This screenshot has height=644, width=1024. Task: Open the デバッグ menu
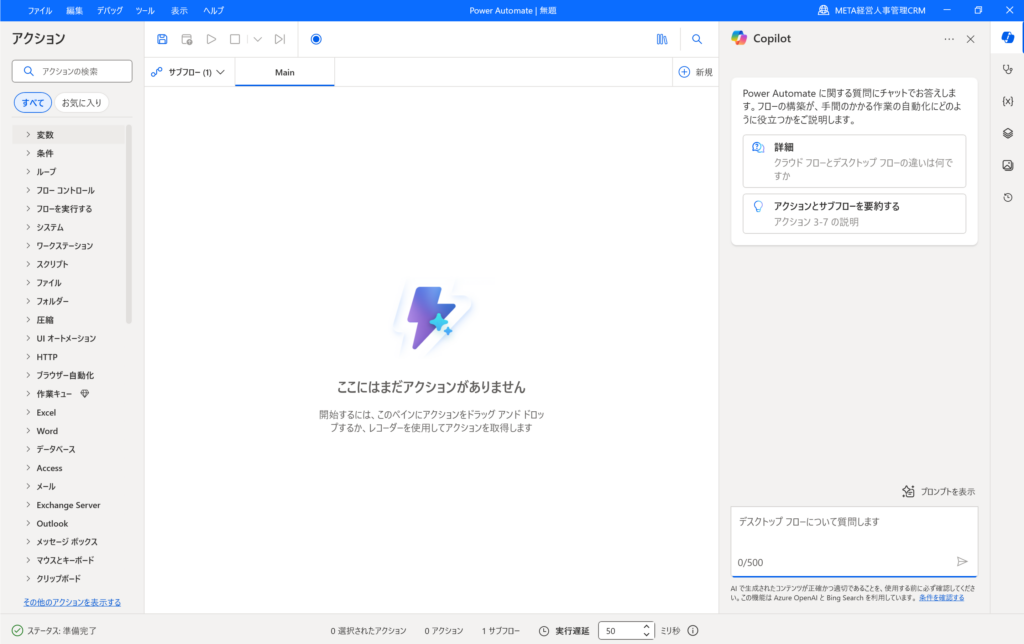click(110, 10)
